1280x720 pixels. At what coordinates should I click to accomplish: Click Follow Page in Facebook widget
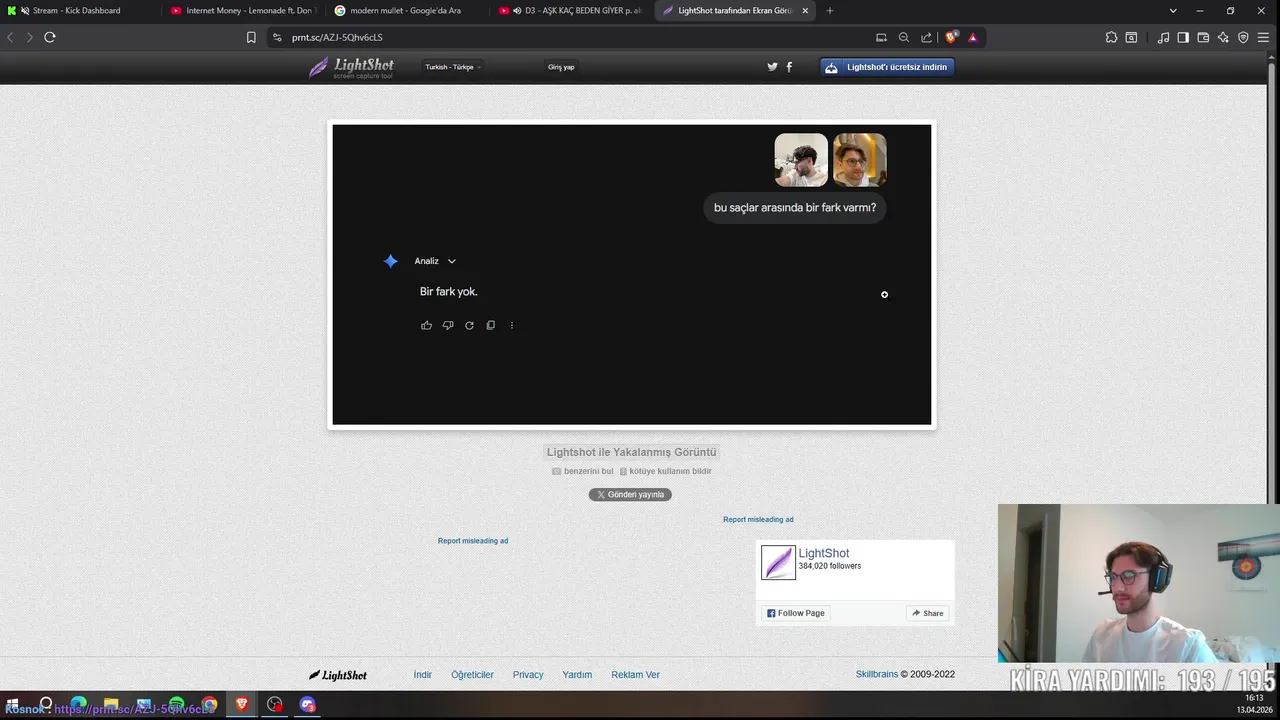click(x=796, y=613)
